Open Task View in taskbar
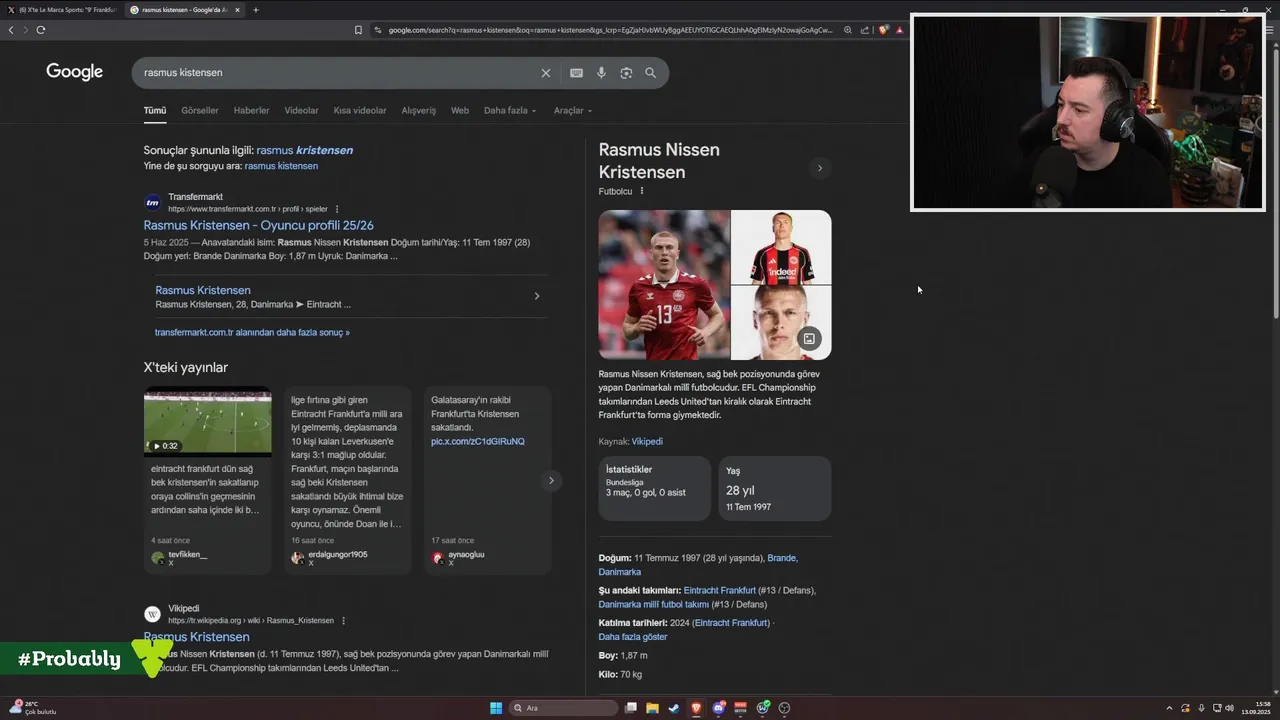The image size is (1280, 720). pyautogui.click(x=630, y=708)
